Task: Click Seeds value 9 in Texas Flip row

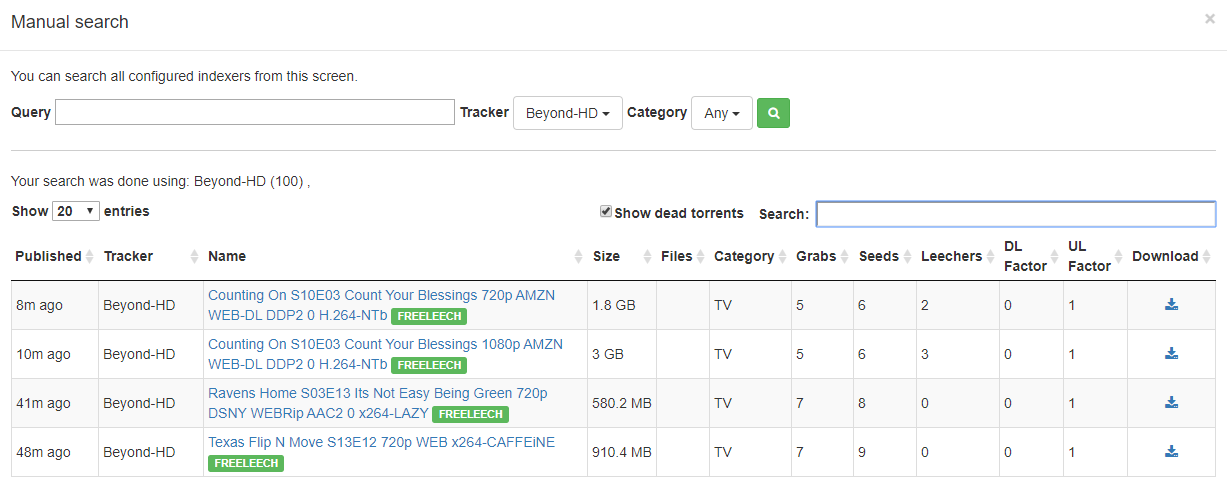Action: point(862,452)
